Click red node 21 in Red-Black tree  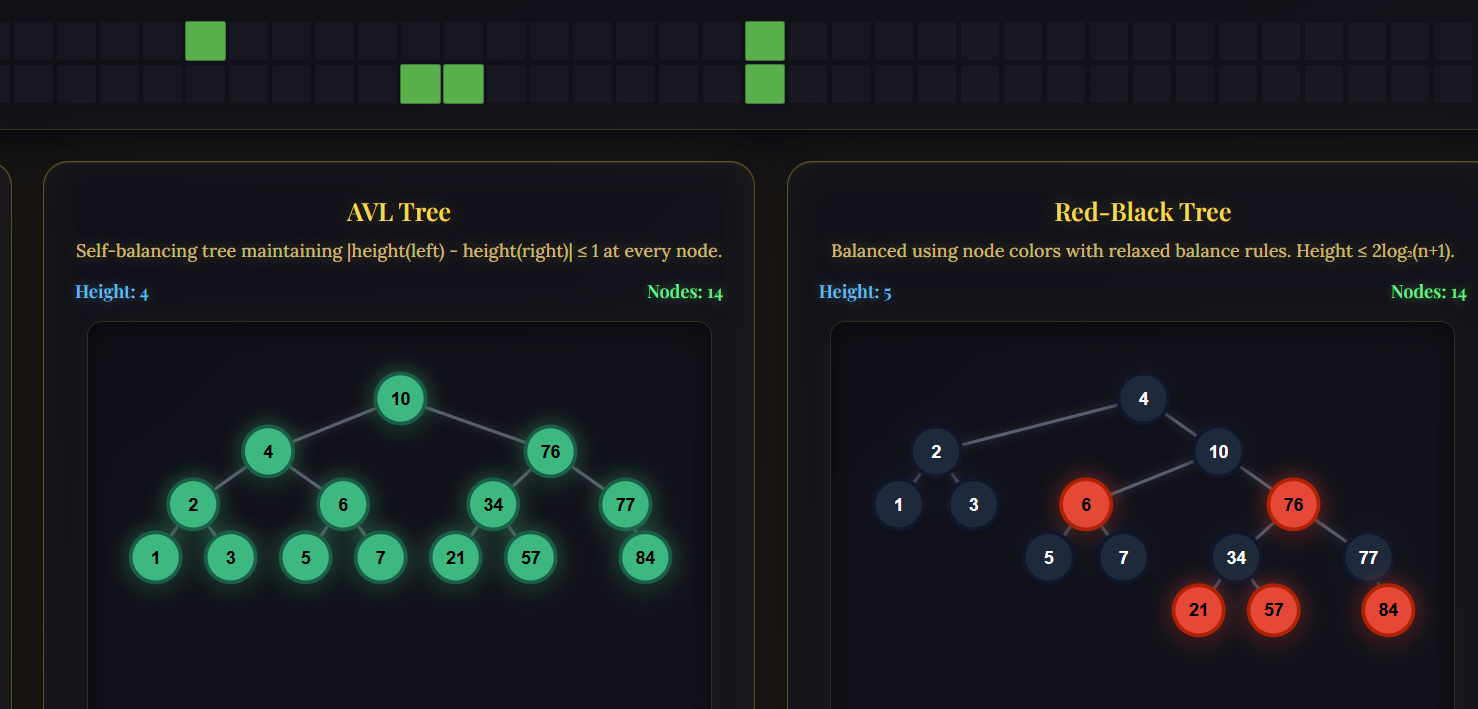1198,610
